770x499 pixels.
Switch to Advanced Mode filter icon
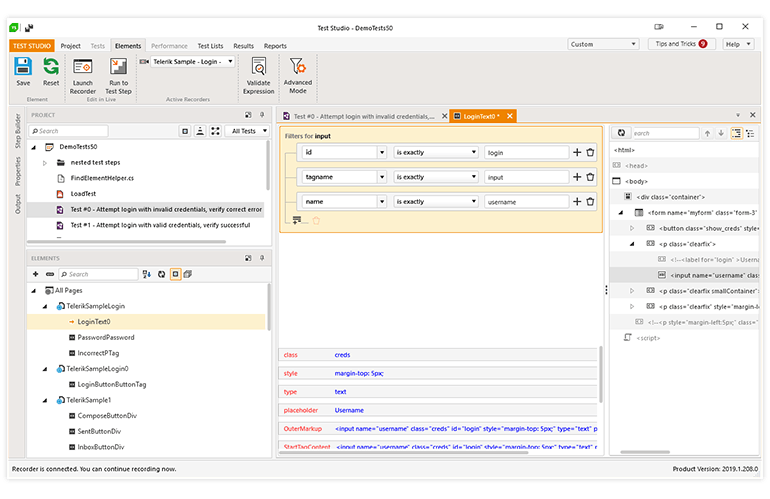click(298, 66)
